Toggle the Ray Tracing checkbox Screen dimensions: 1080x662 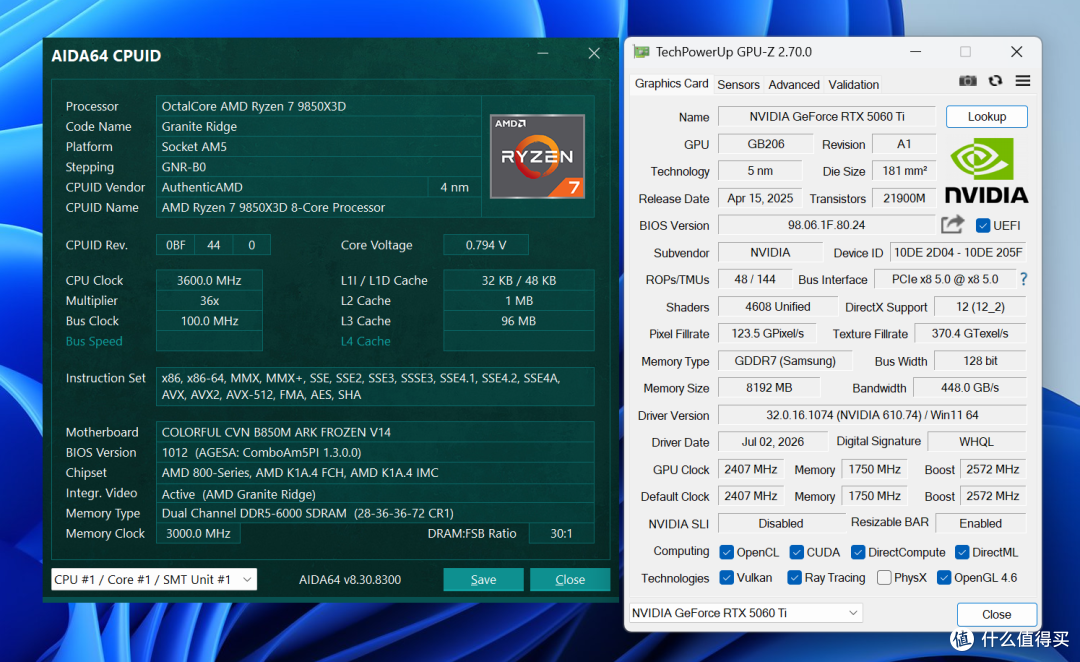coord(794,577)
